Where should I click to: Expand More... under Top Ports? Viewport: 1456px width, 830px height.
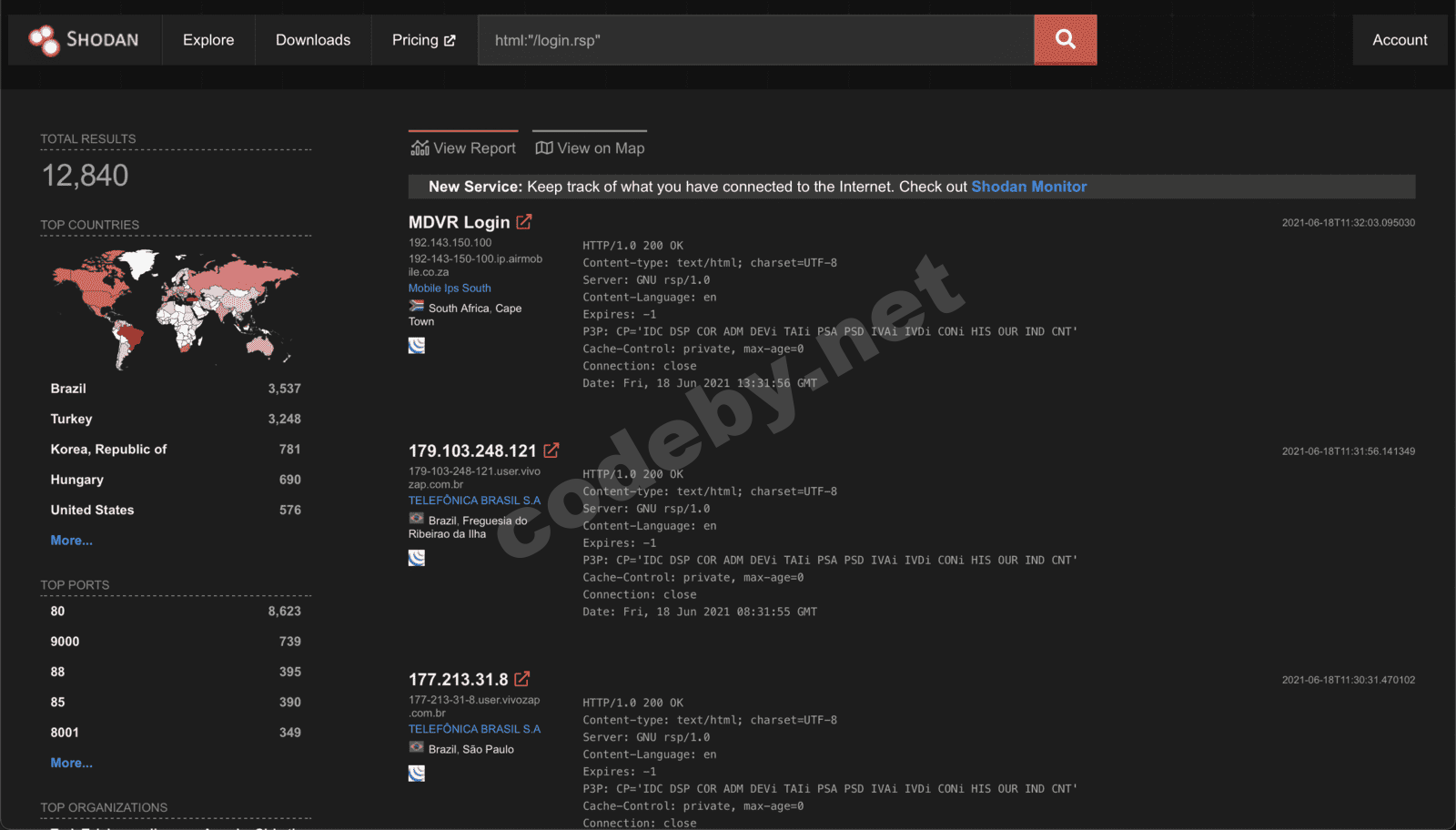pos(71,763)
